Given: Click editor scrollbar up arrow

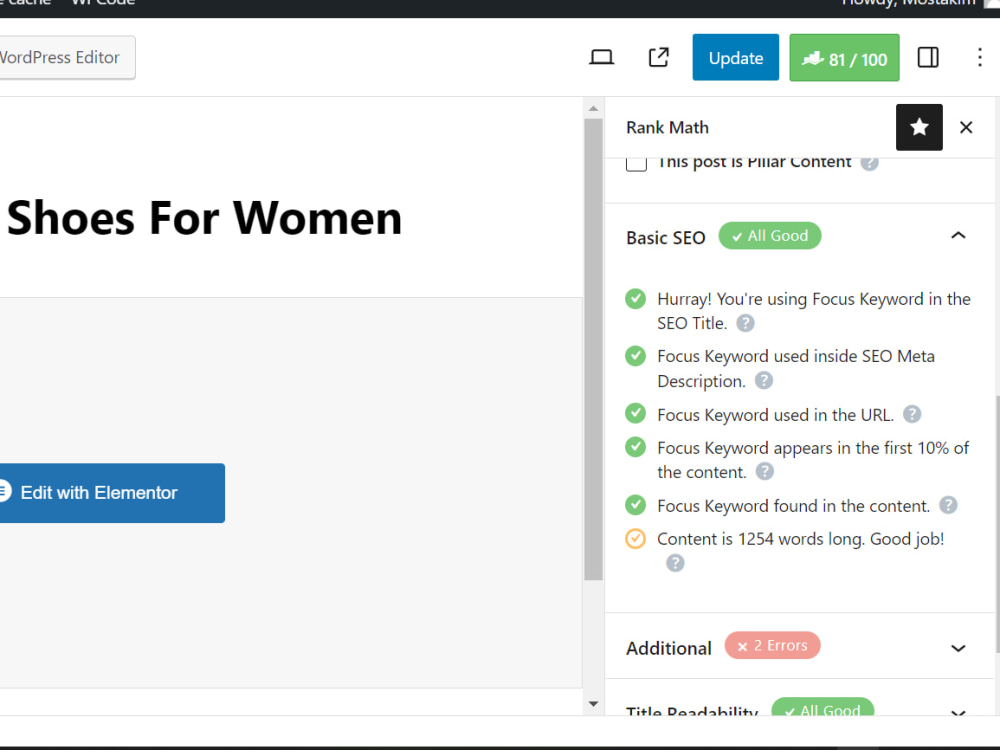Looking at the screenshot, I should tap(594, 108).
